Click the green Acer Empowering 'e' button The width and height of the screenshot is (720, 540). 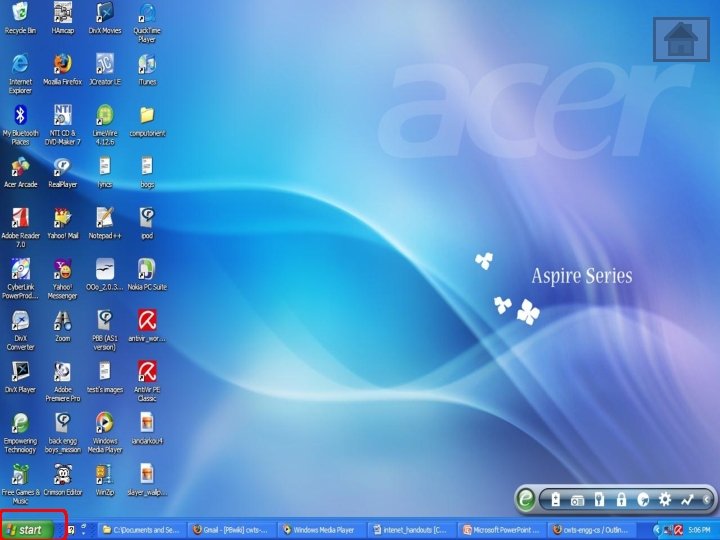point(525,498)
